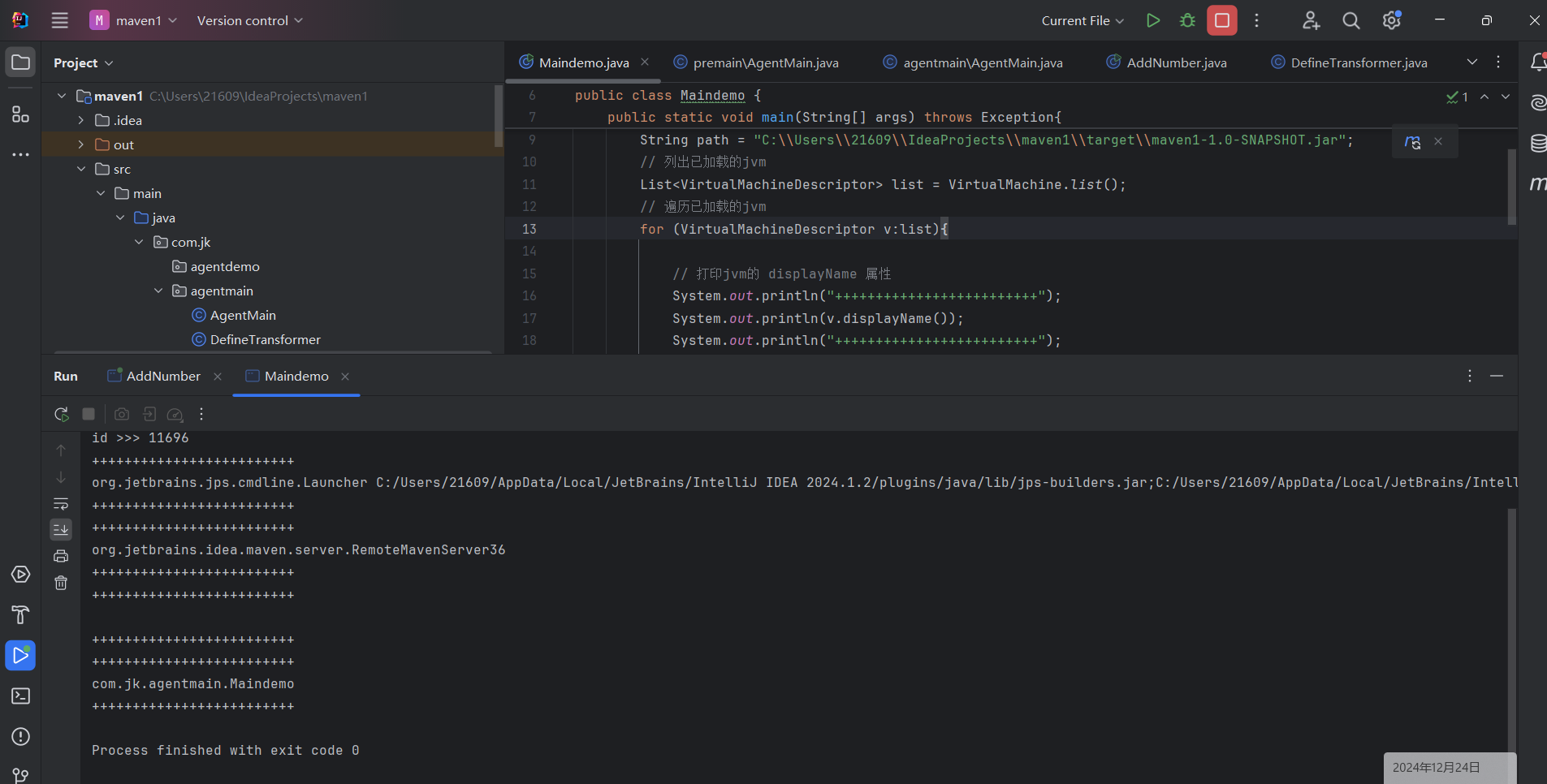Click the grey stop square in Run toolbar

tap(89, 414)
